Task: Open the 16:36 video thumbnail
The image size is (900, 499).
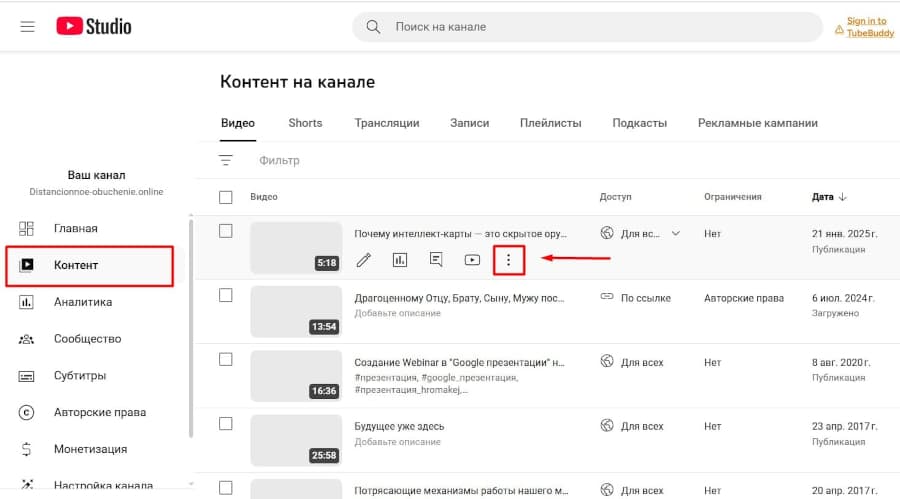Action: click(x=296, y=376)
